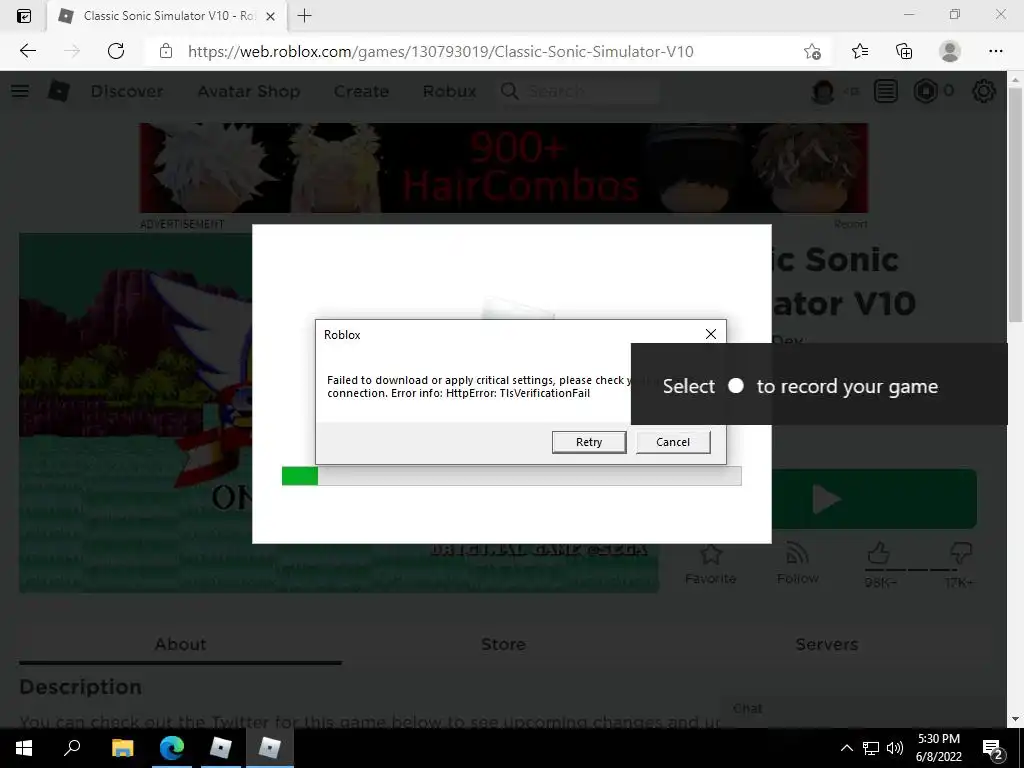Switch to the About tab
This screenshot has width=1024, height=768.
click(x=180, y=645)
